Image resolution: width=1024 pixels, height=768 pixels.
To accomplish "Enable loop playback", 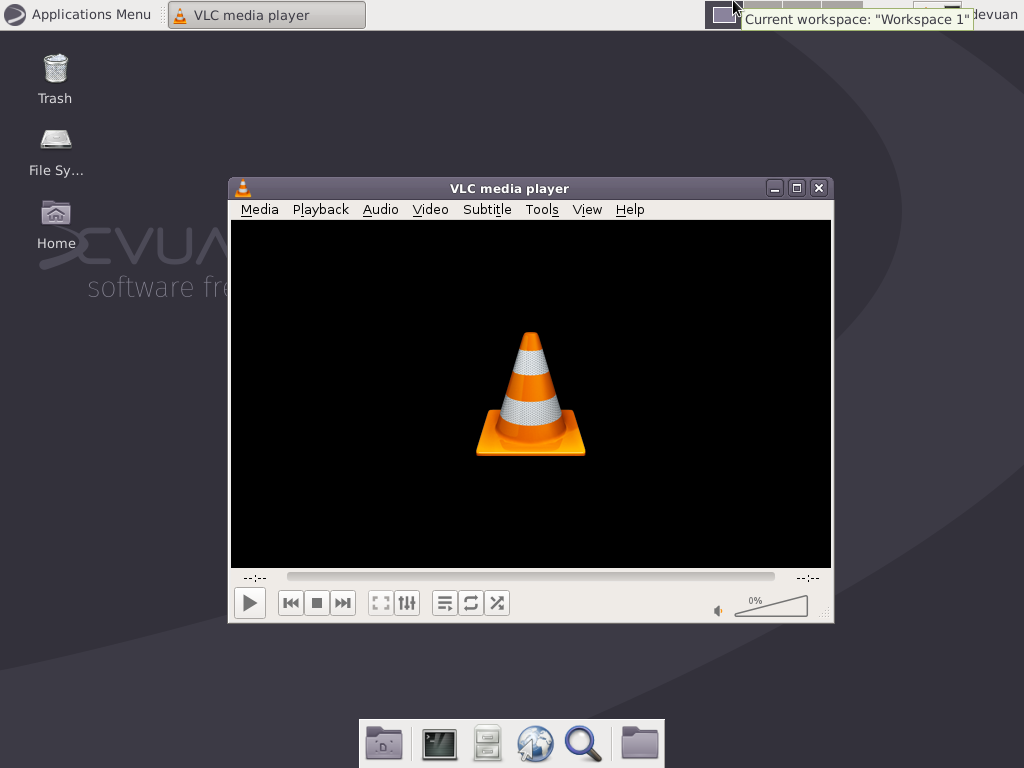I will coord(470,603).
